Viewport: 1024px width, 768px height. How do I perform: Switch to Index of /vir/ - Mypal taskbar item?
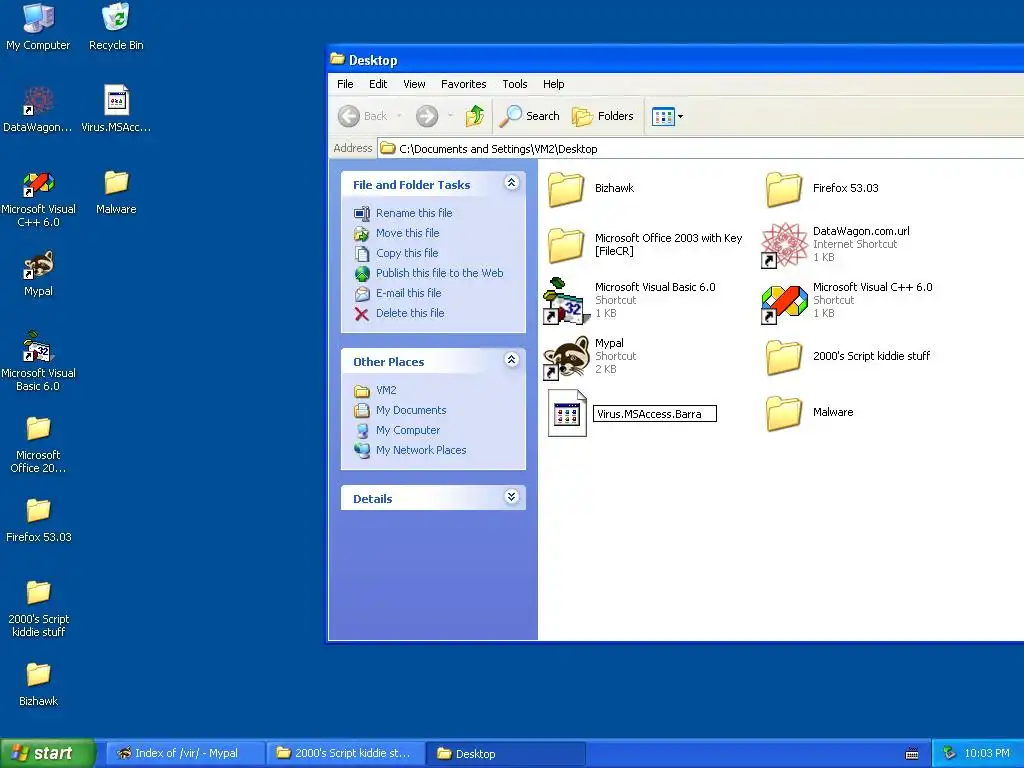point(185,754)
